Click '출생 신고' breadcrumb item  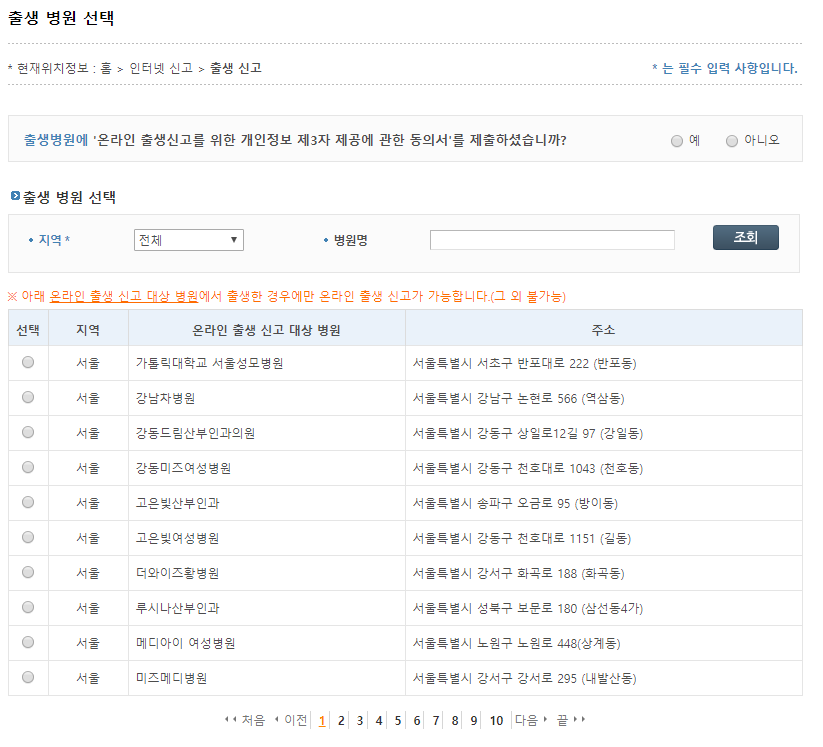coord(236,68)
